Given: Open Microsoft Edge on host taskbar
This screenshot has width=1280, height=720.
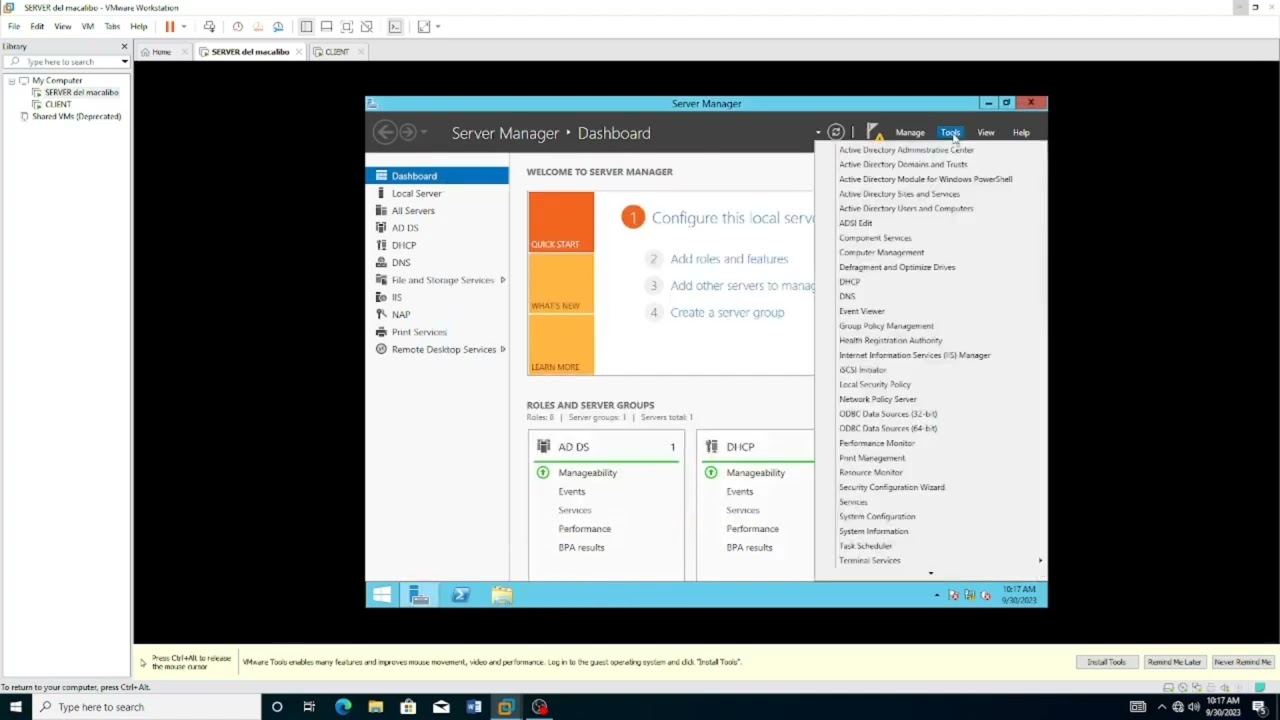Looking at the screenshot, I should [343, 707].
